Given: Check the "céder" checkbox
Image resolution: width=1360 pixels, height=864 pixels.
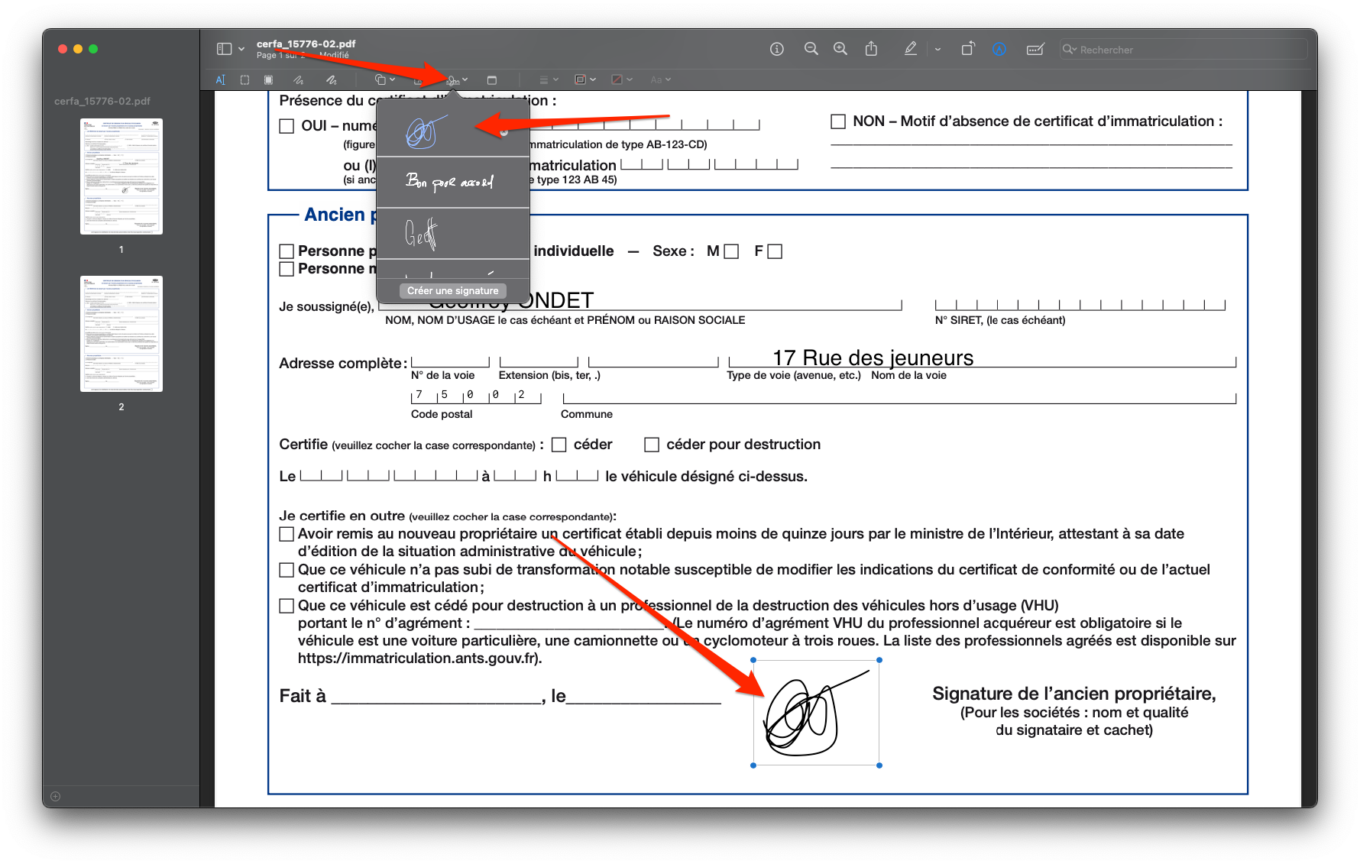Looking at the screenshot, I should coord(559,445).
